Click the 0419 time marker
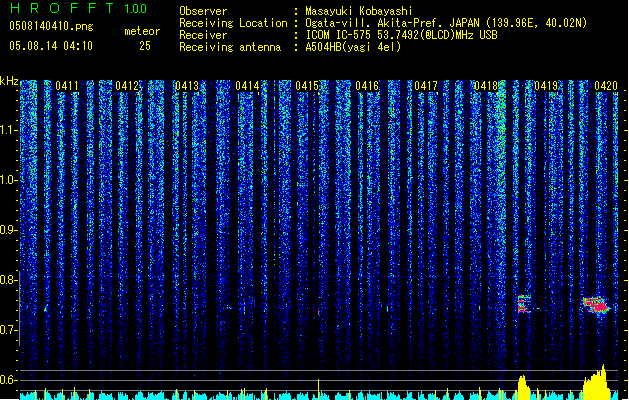Viewport: 629px width, 400px height. click(x=546, y=86)
